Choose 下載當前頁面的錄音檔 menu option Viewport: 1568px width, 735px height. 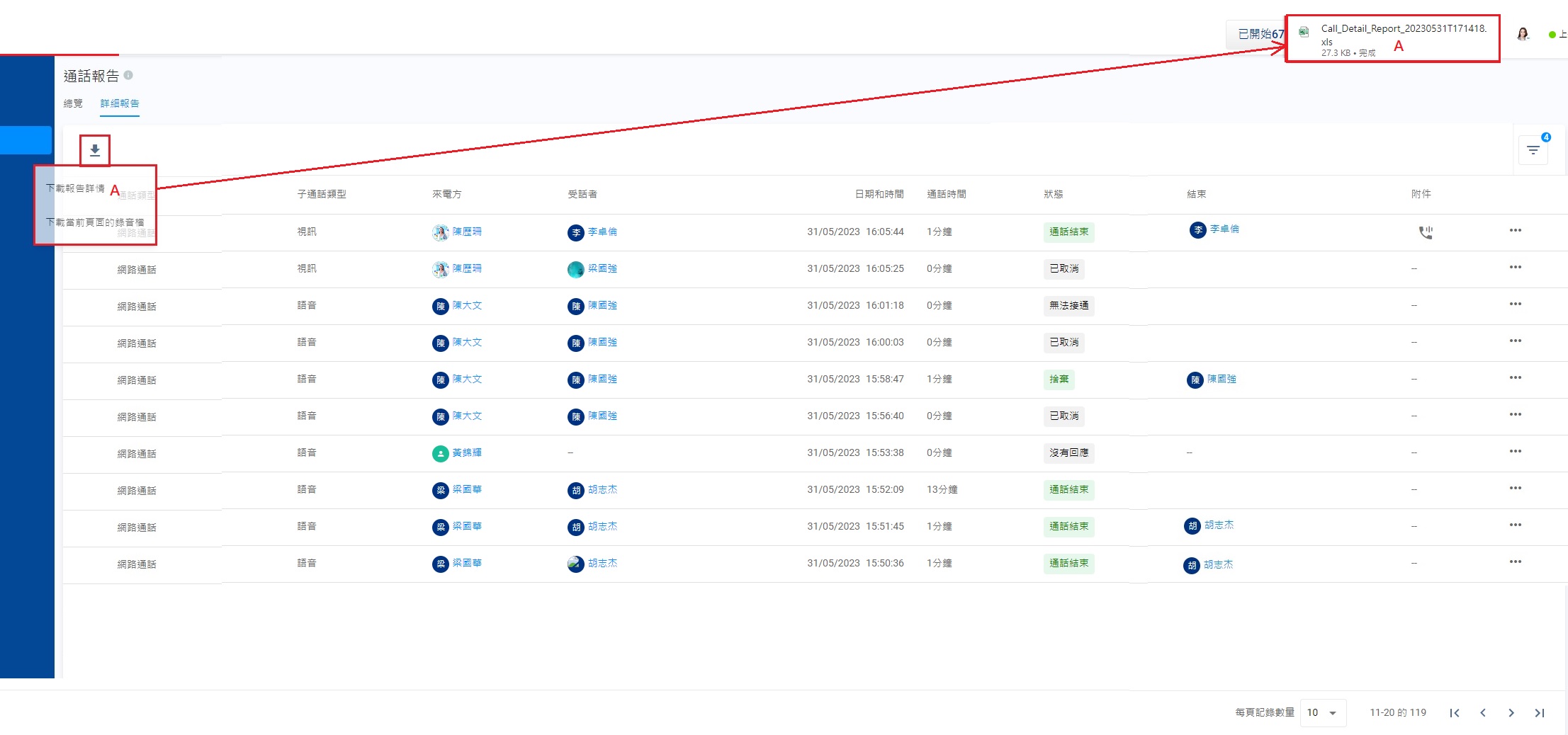point(95,222)
